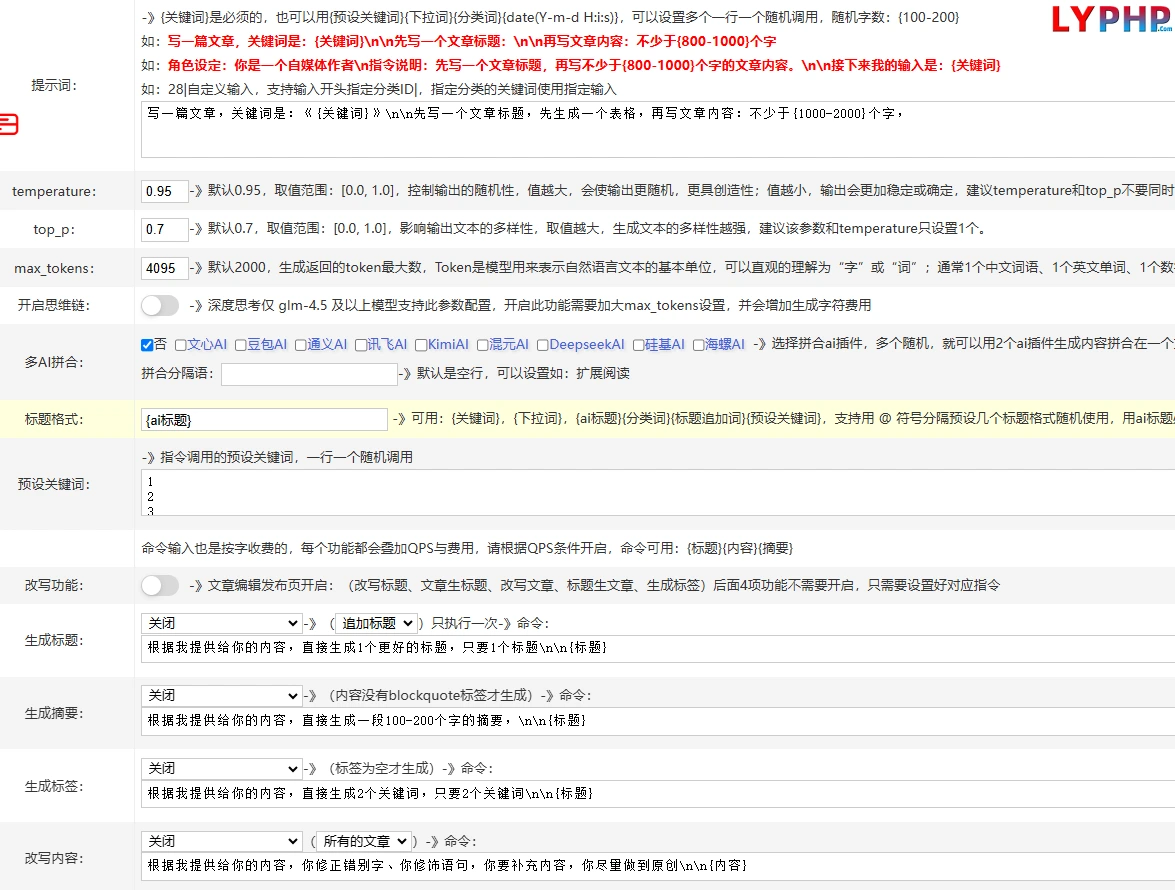
Task: Expand the 追加标题 dropdown
Action: click(376, 623)
